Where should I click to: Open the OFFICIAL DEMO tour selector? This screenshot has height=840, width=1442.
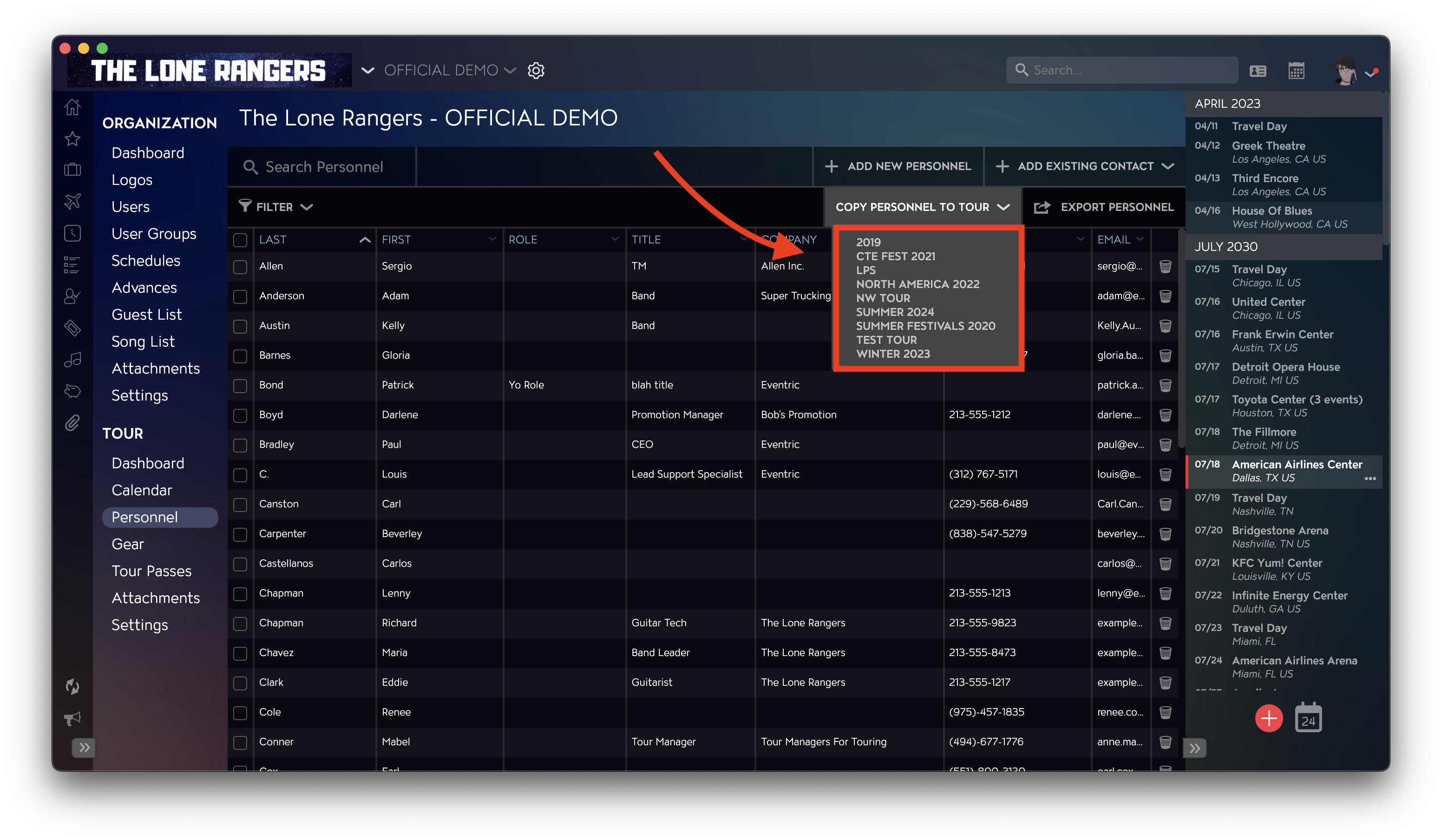450,70
